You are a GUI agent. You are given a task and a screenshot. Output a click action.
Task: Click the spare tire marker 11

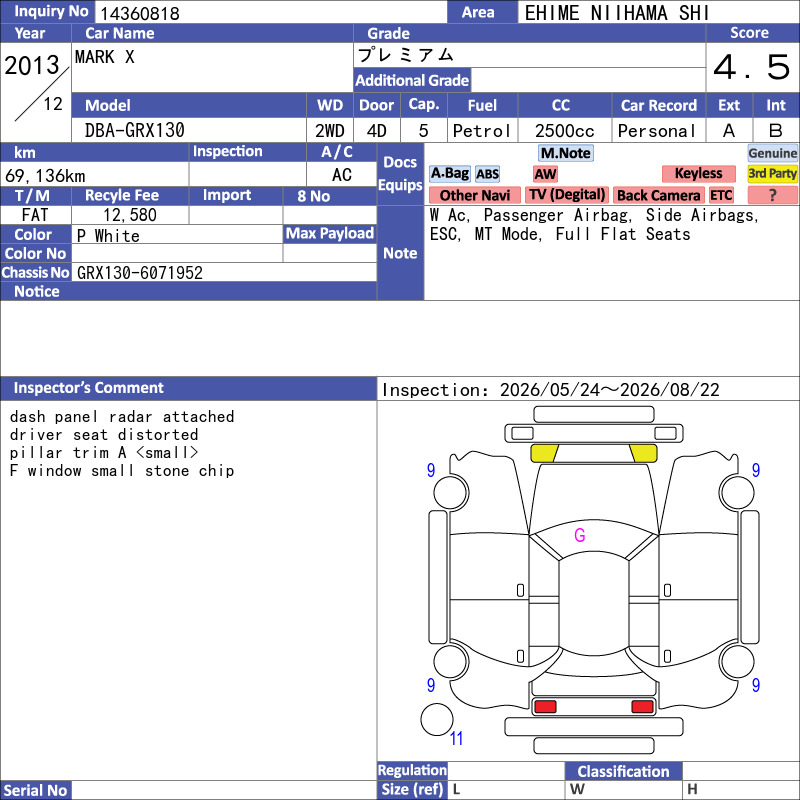456,738
